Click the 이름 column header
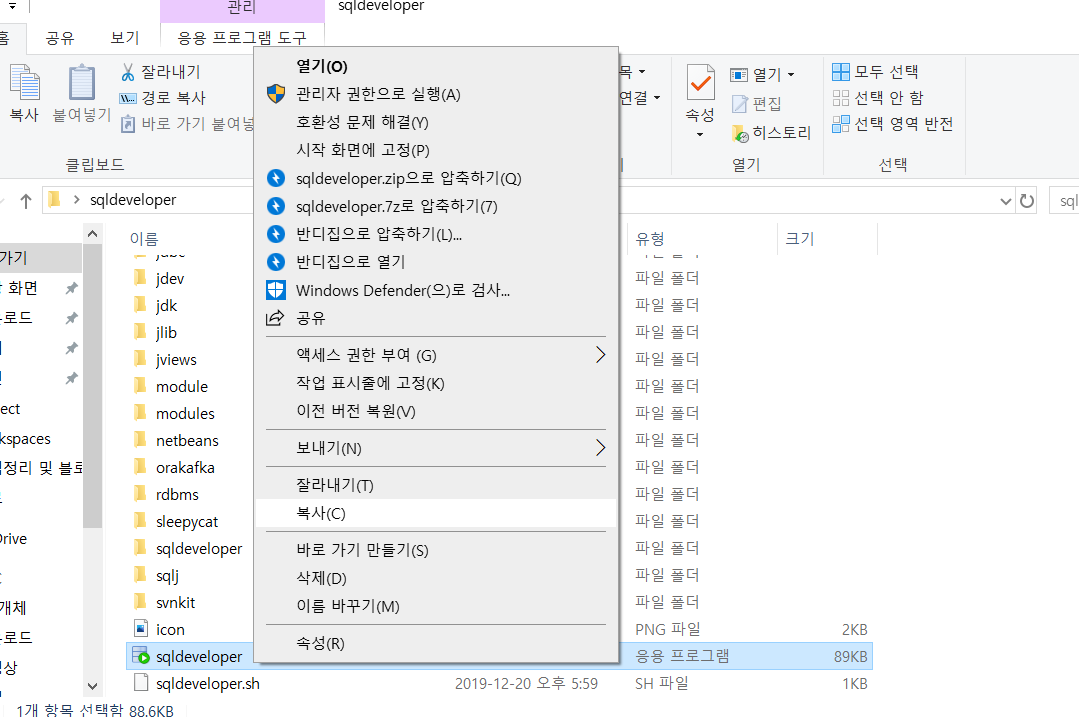Image resolution: width=1079 pixels, height=717 pixels. 144,239
